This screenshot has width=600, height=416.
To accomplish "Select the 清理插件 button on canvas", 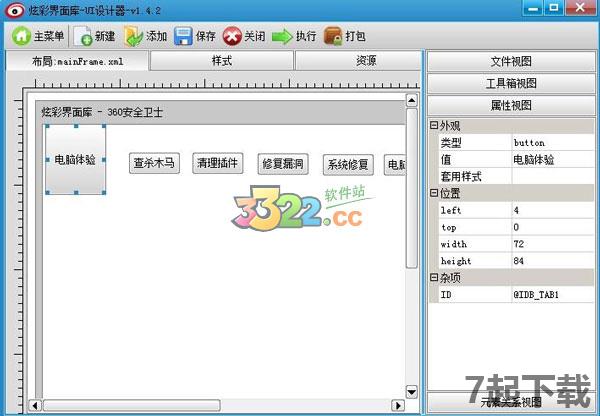I will pos(218,163).
